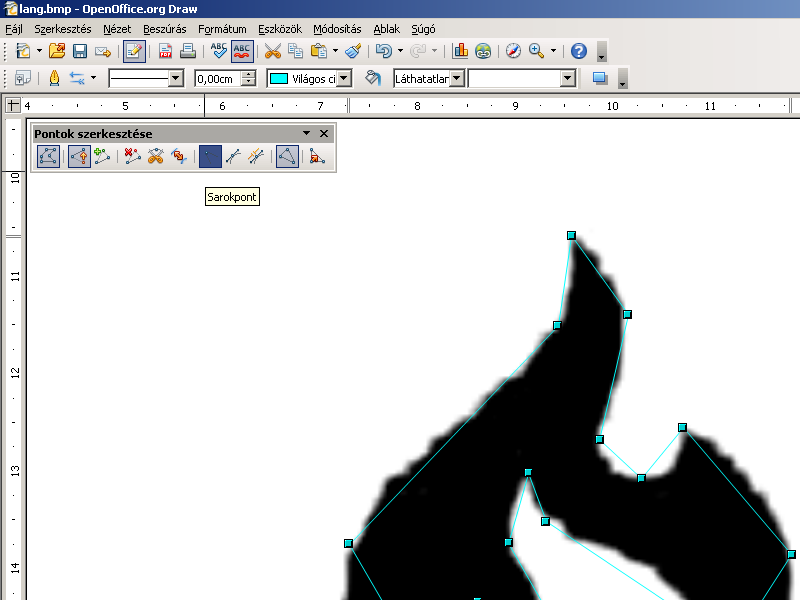The height and width of the screenshot is (600, 800).
Task: Set Smooth Transition point type
Action: click(233, 156)
